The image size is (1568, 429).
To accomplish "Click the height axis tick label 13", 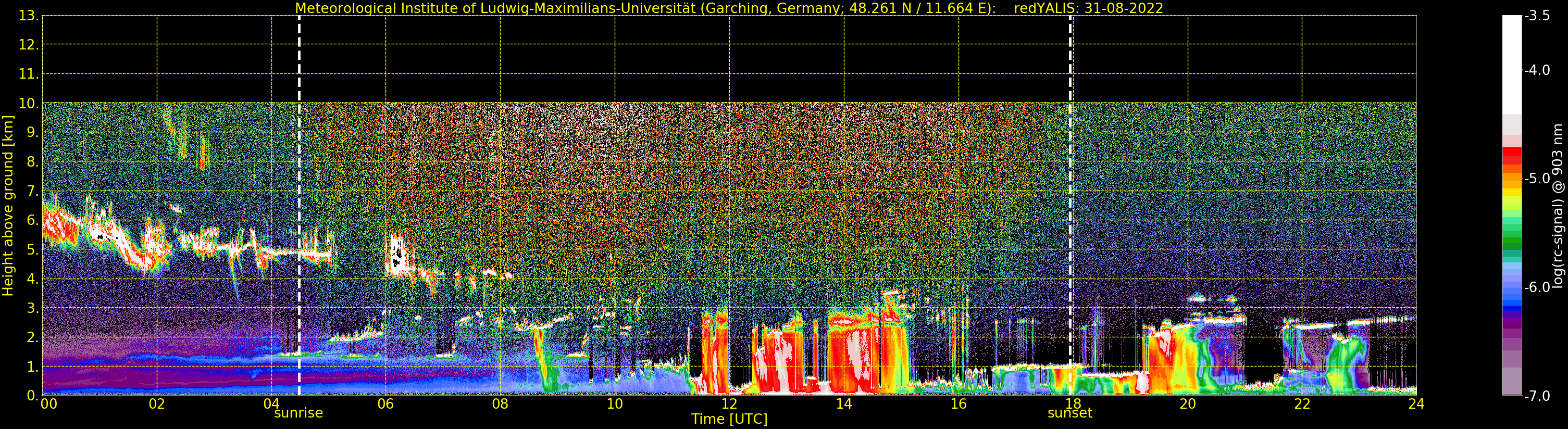I will pos(29,16).
